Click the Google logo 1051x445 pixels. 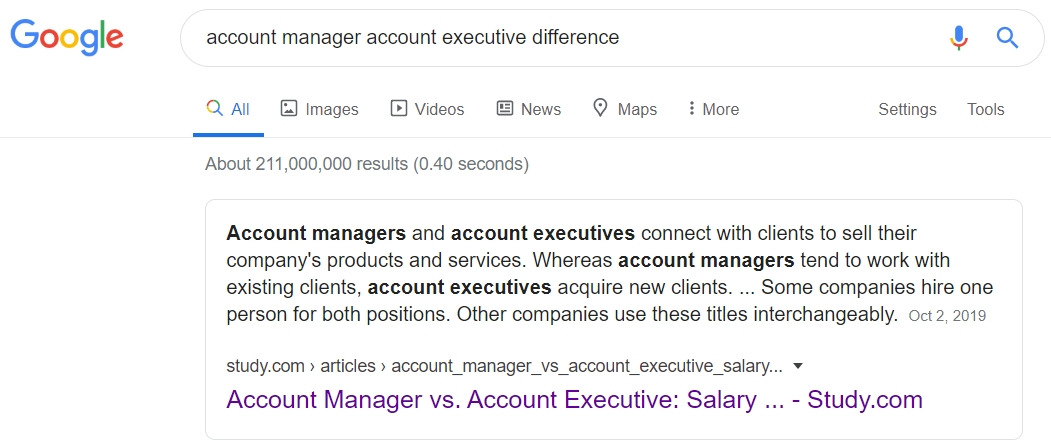[x=67, y=37]
